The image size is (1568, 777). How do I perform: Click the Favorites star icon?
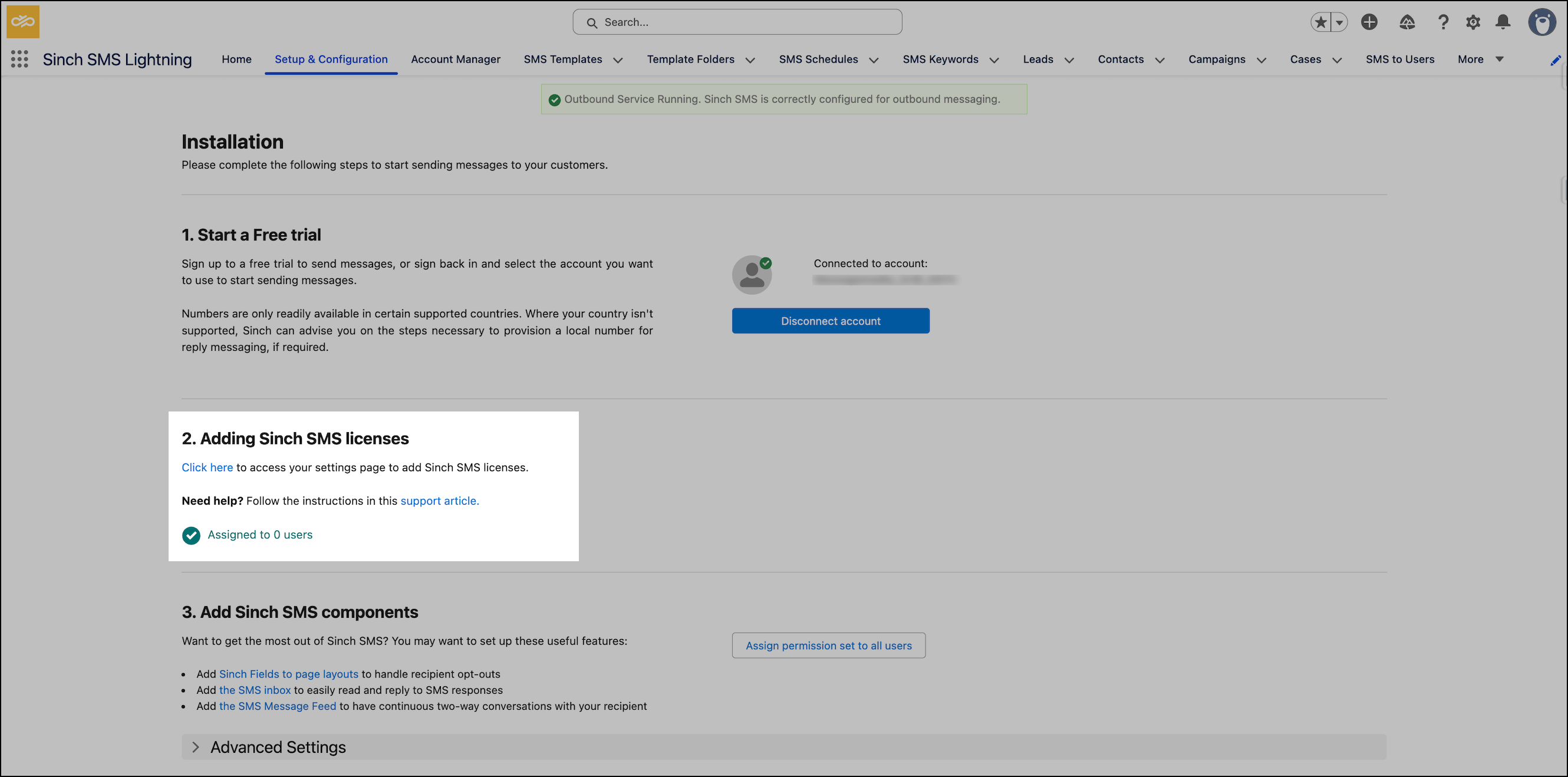[x=1320, y=22]
